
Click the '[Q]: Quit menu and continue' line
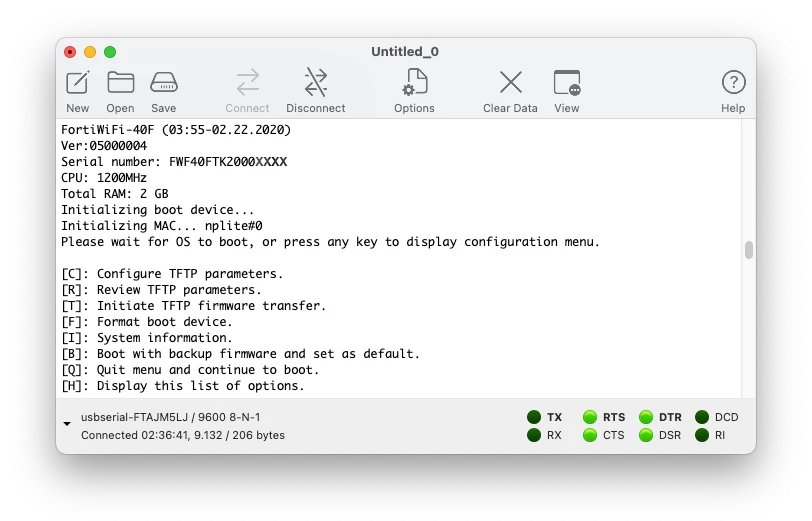(190, 370)
